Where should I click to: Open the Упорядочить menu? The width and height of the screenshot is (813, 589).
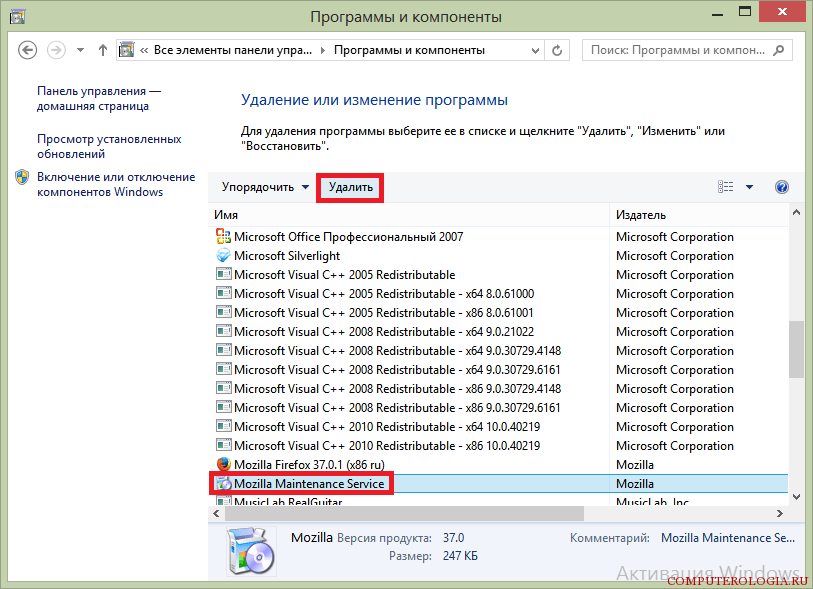click(265, 187)
